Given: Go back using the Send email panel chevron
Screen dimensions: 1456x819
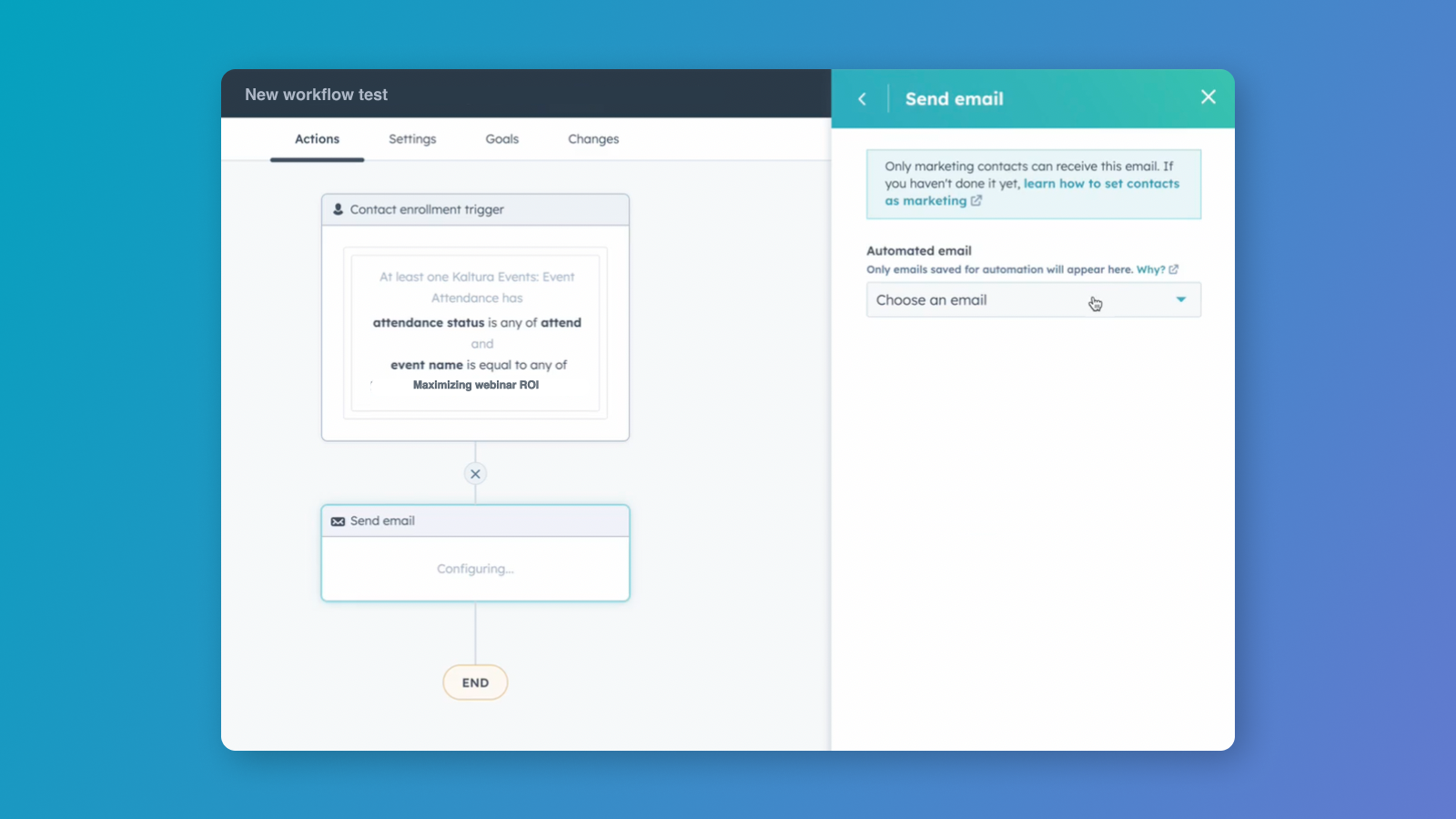Looking at the screenshot, I should point(862,99).
